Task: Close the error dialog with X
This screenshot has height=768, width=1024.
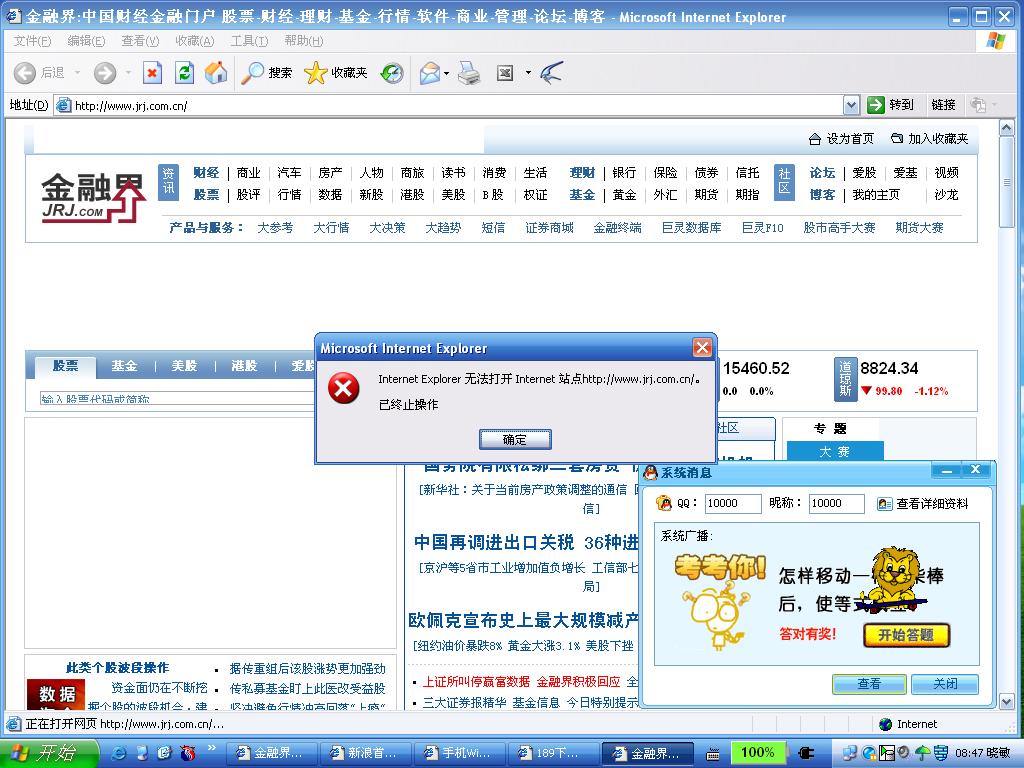Action: click(702, 347)
